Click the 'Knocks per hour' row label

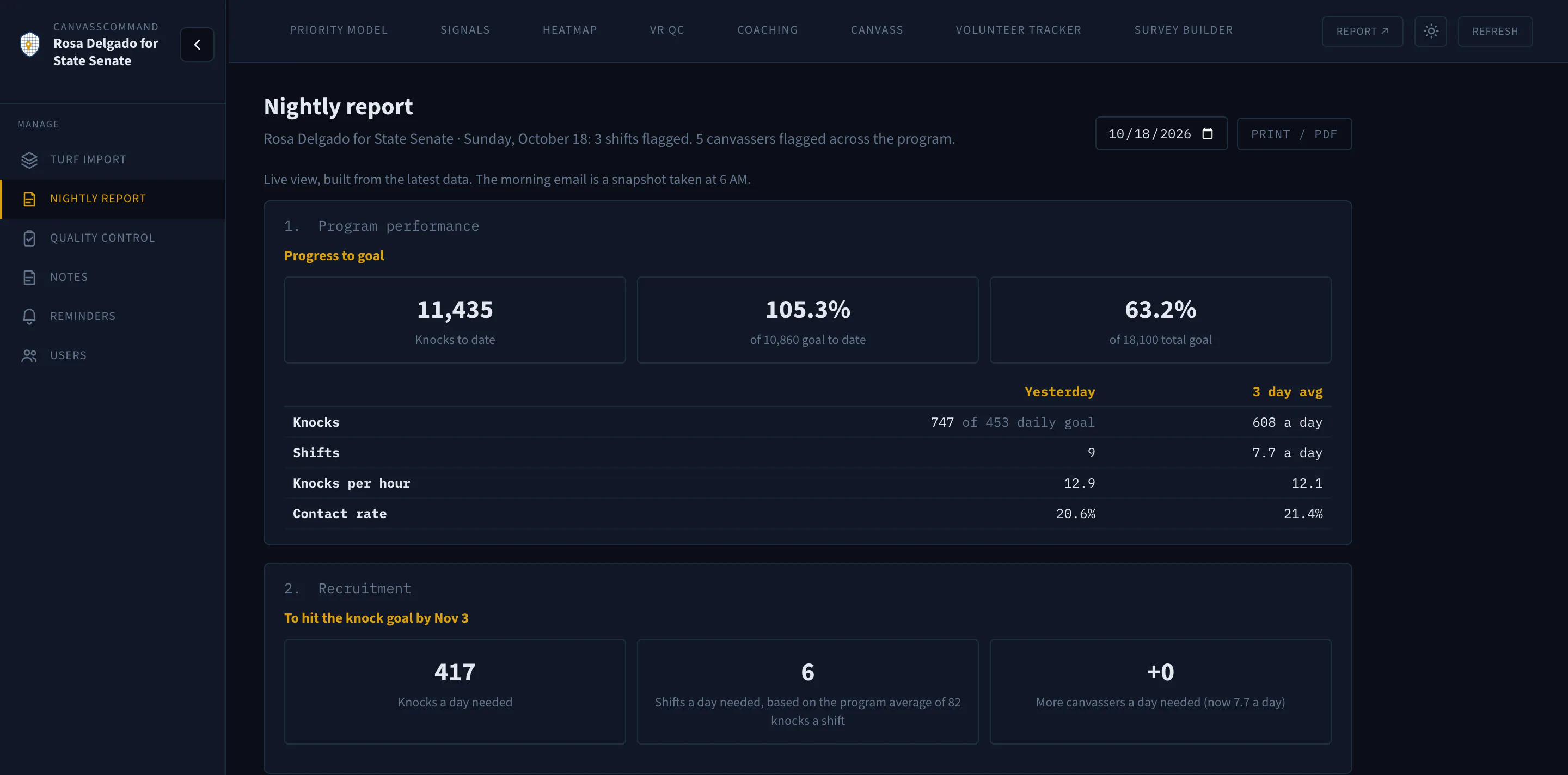click(351, 483)
